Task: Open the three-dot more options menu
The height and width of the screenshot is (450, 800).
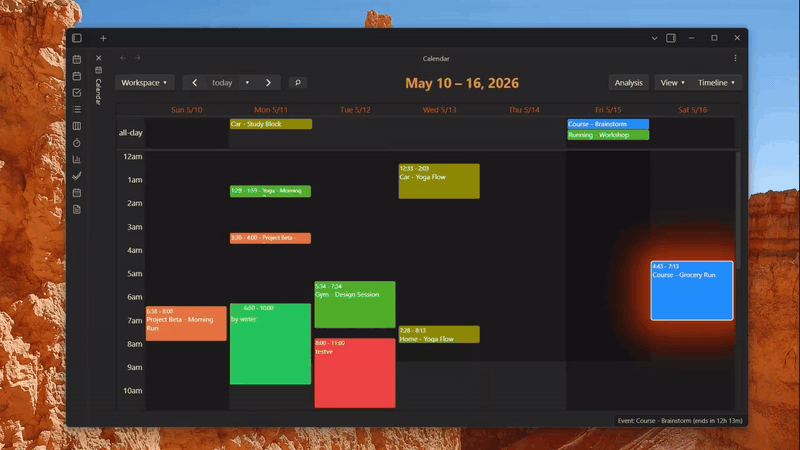Action: [x=735, y=58]
